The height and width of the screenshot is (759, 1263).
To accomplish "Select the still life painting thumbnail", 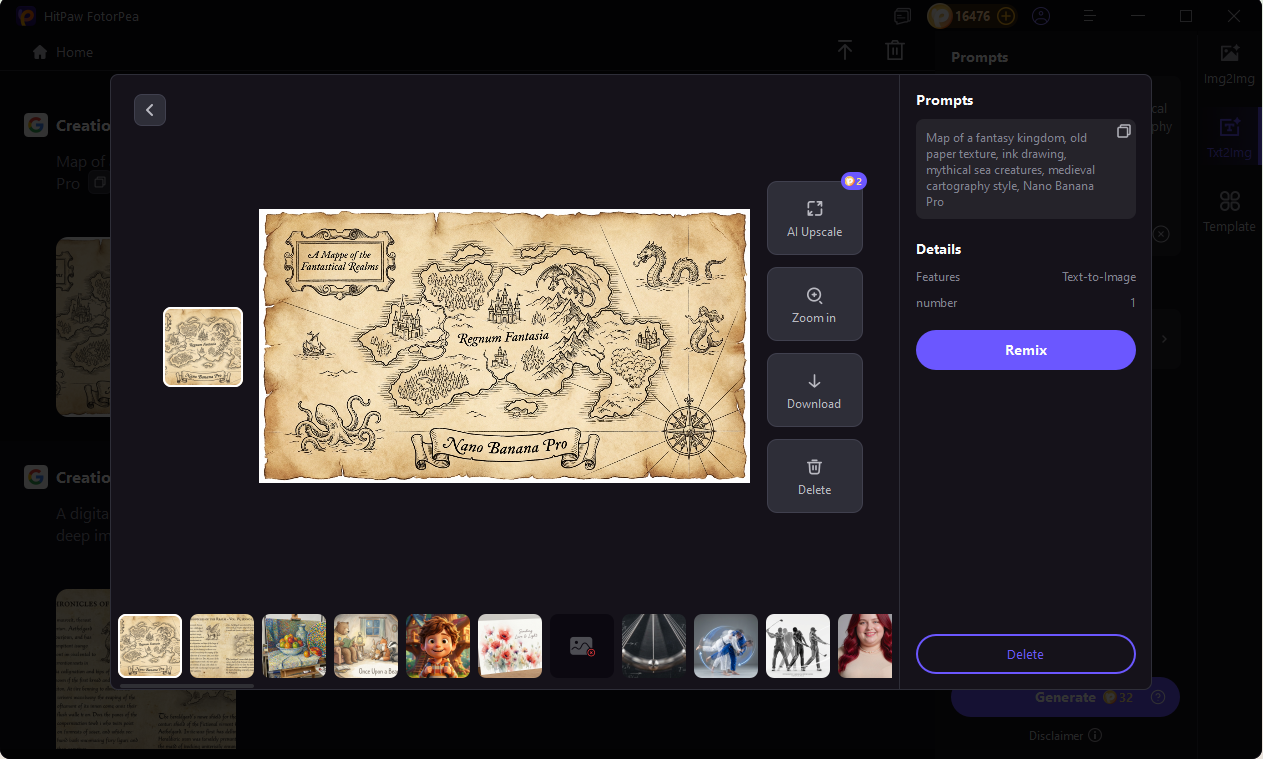I will click(x=294, y=646).
